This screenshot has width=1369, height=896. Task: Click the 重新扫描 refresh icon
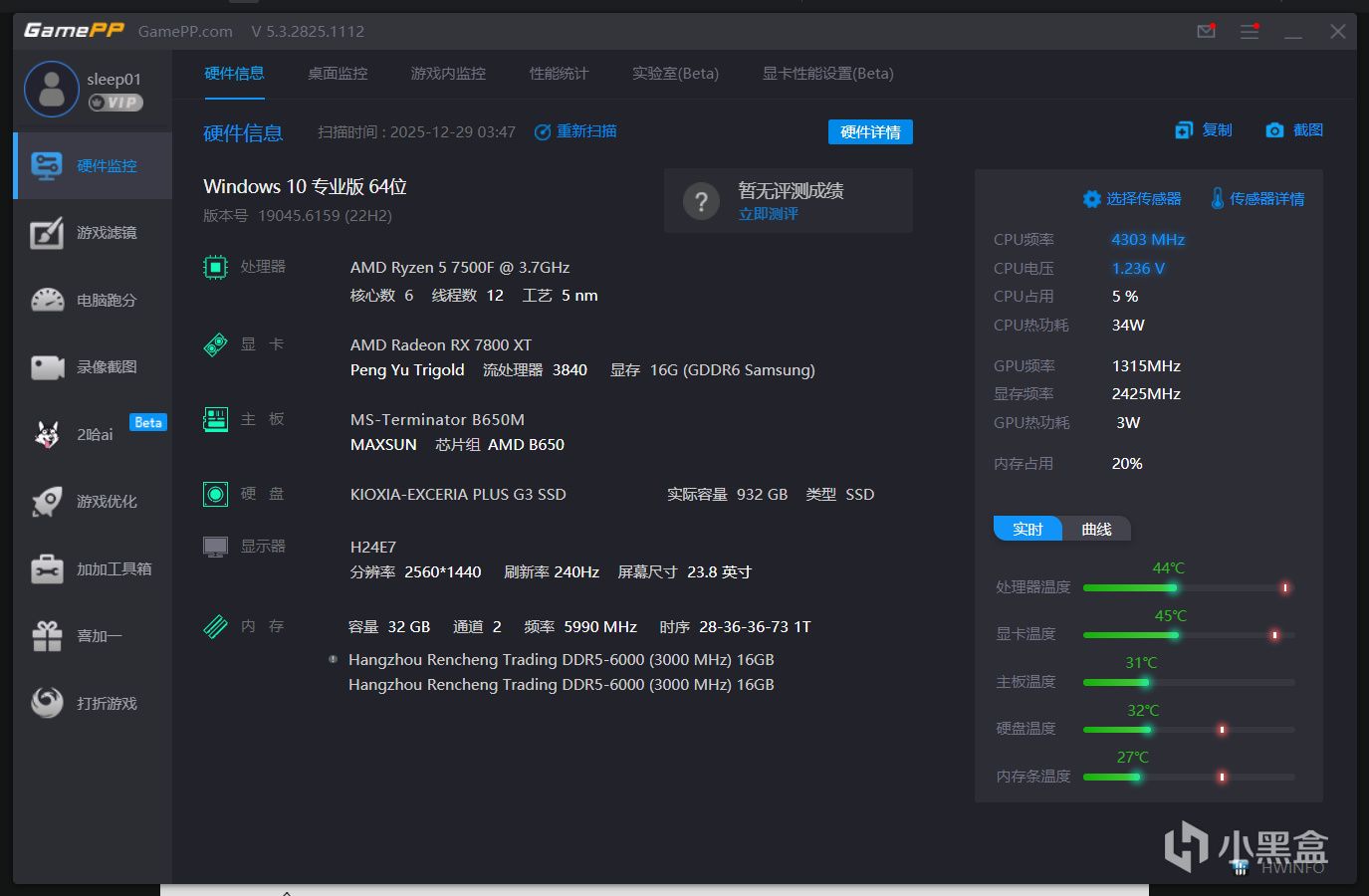click(x=543, y=132)
